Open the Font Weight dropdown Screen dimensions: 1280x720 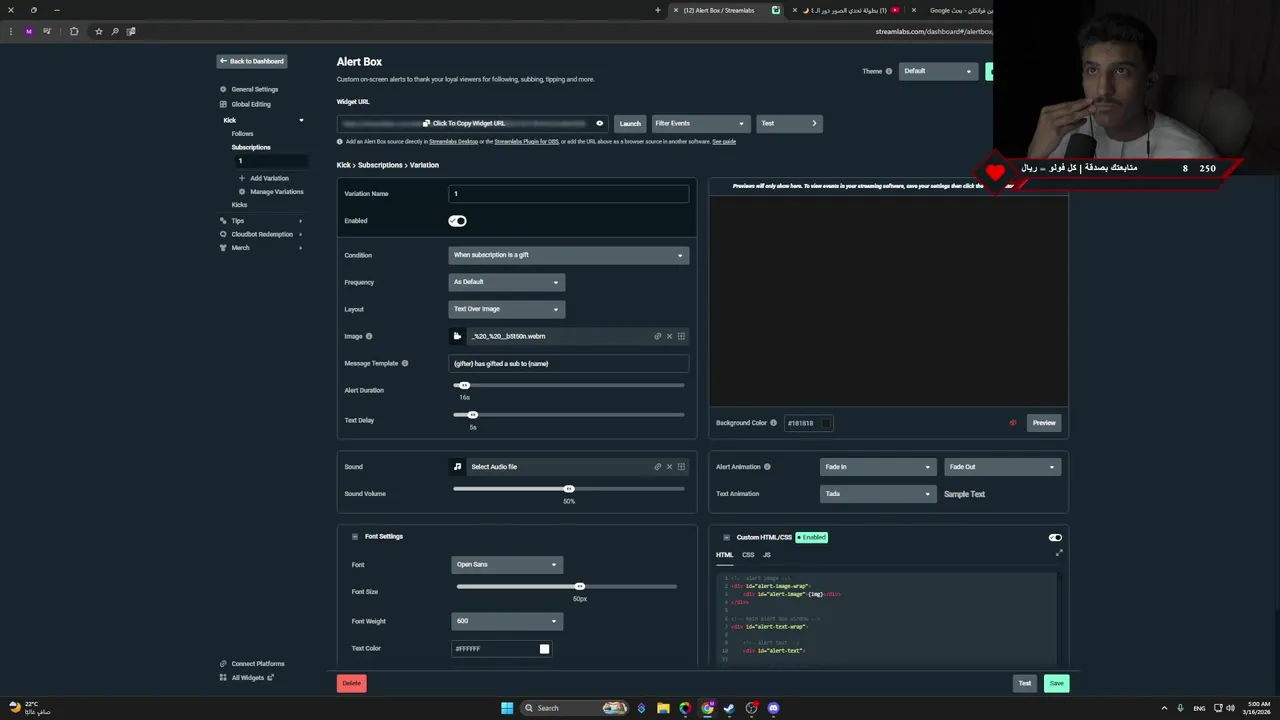pos(506,621)
